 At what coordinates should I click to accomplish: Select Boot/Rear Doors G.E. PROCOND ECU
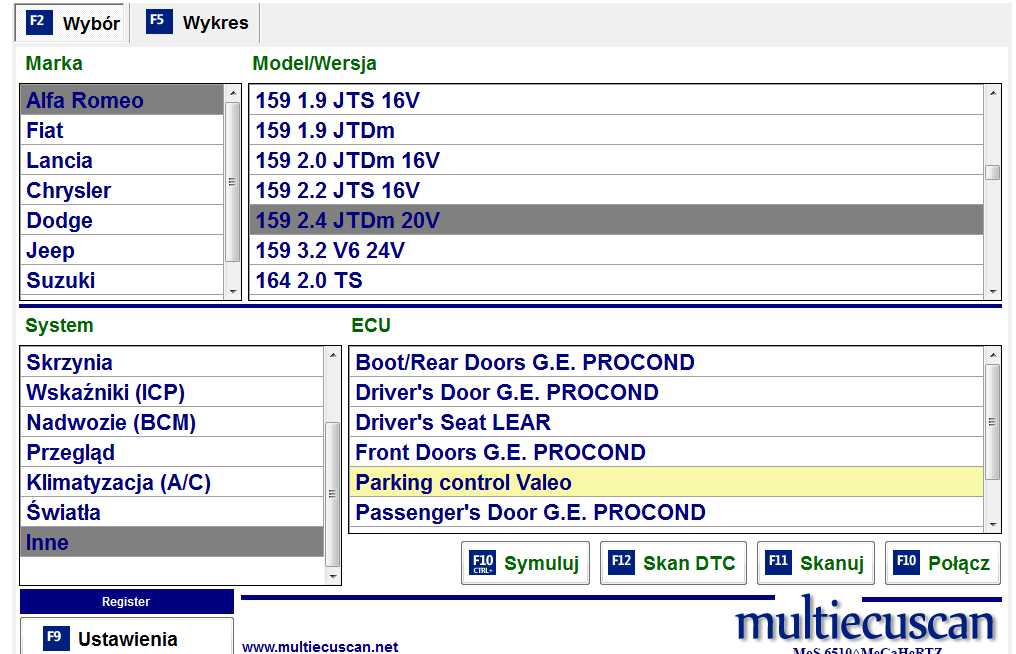[x=666, y=362]
